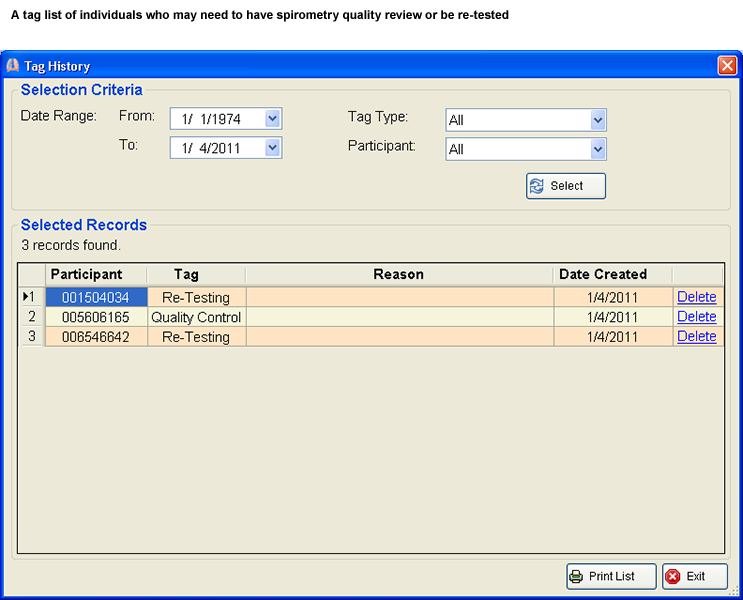Expand the Tag Type dropdown

tap(598, 120)
